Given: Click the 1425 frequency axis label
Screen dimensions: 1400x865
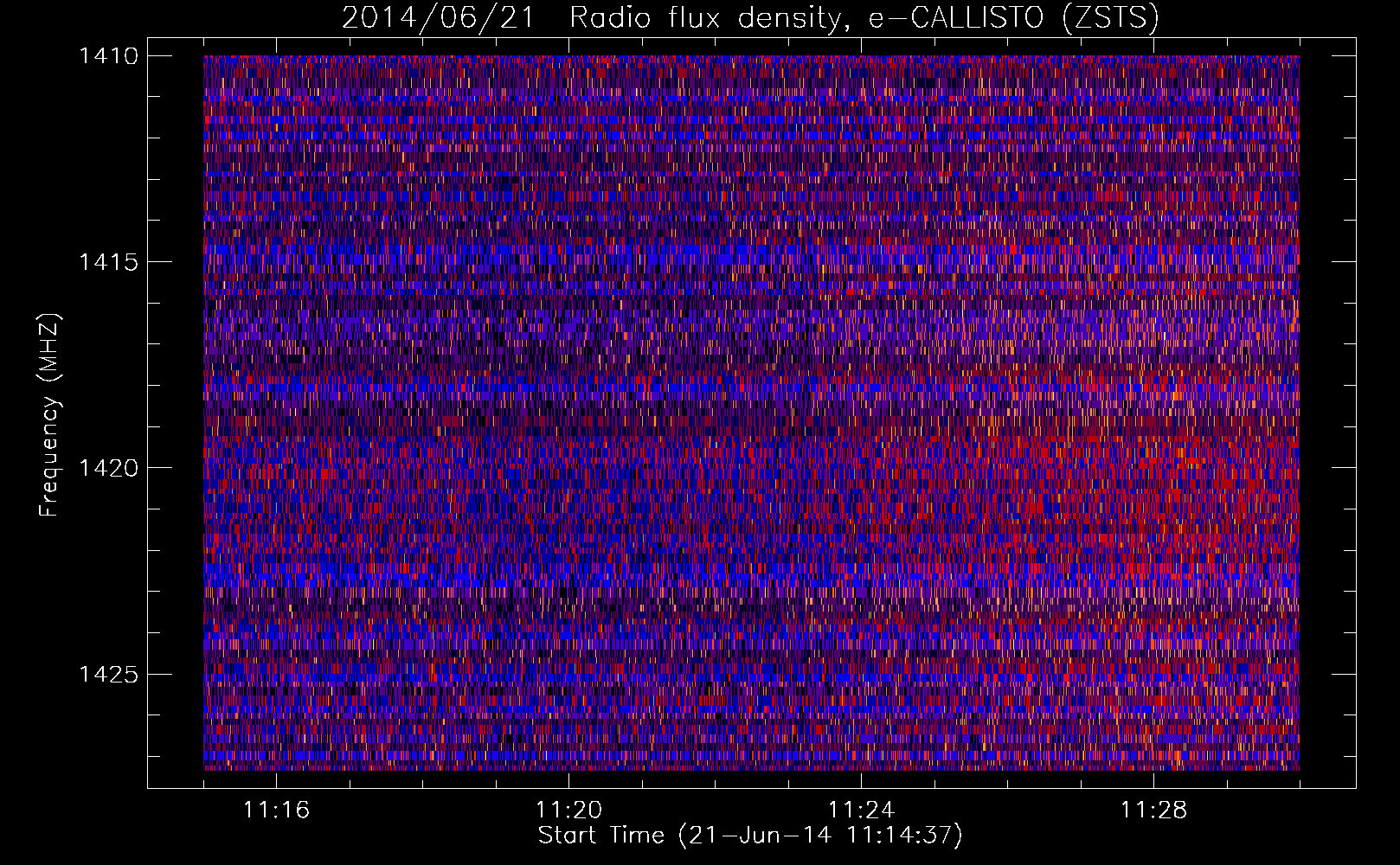Looking at the screenshot, I should (109, 674).
